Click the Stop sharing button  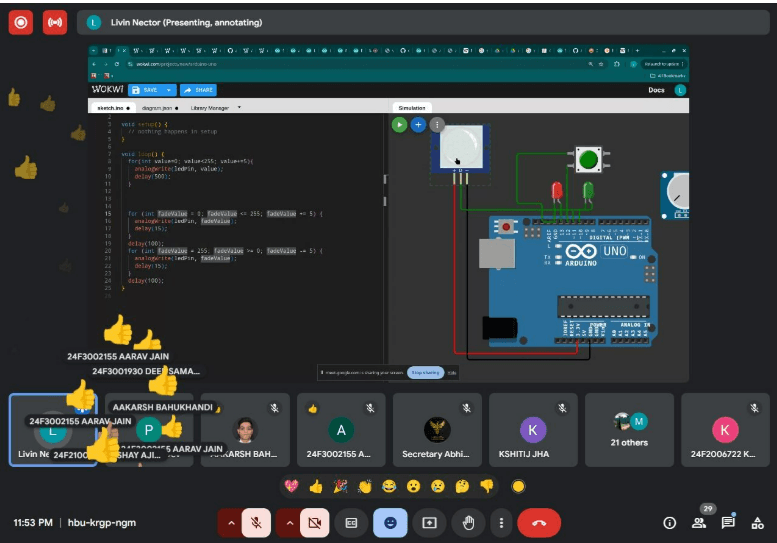425,373
